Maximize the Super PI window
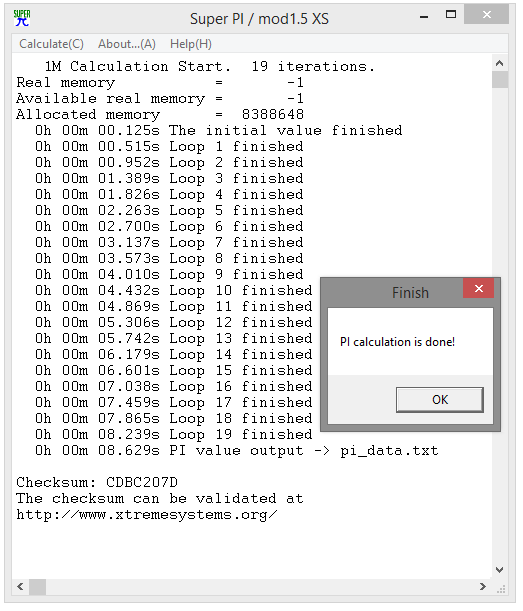523x611 pixels. point(451,15)
